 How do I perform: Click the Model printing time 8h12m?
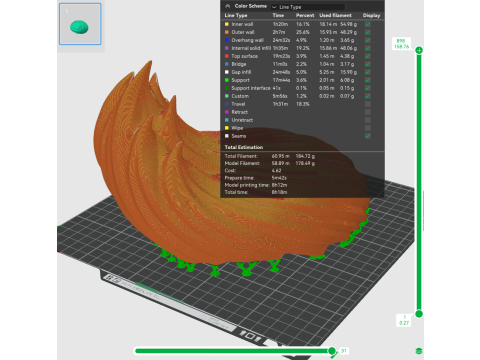pos(279,185)
